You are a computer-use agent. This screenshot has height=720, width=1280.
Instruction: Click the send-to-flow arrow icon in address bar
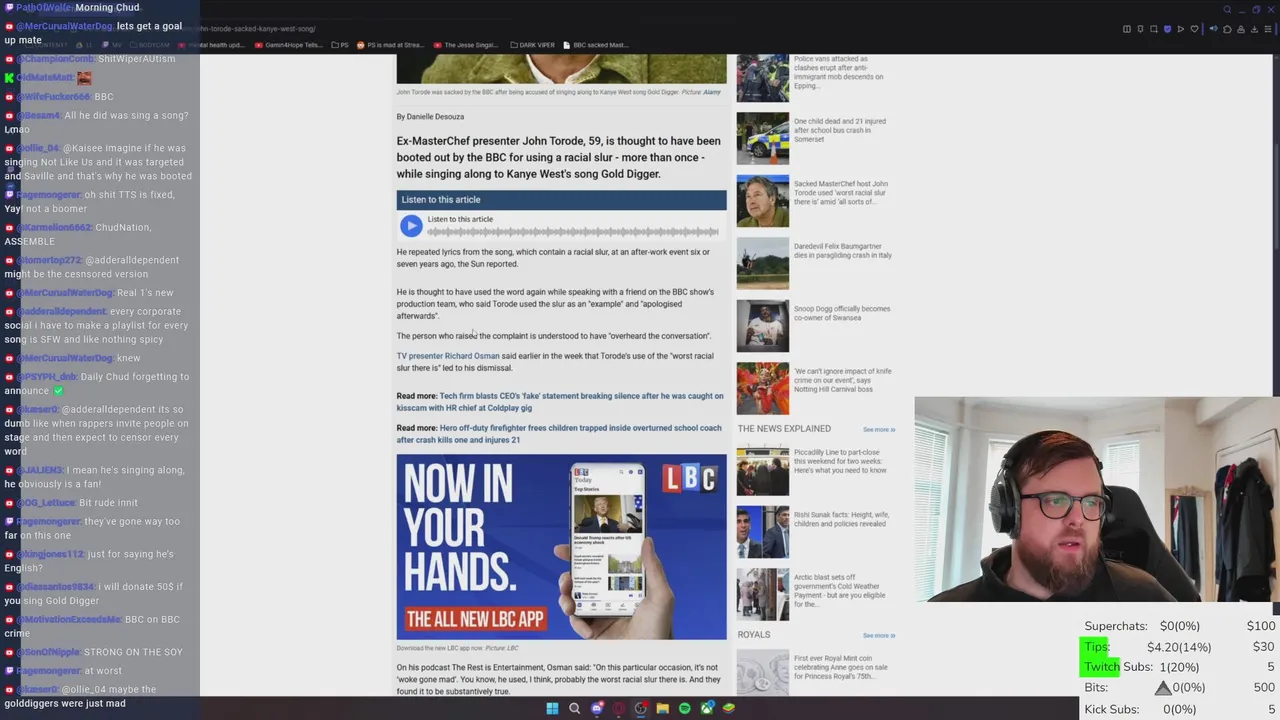click(x=1181, y=29)
